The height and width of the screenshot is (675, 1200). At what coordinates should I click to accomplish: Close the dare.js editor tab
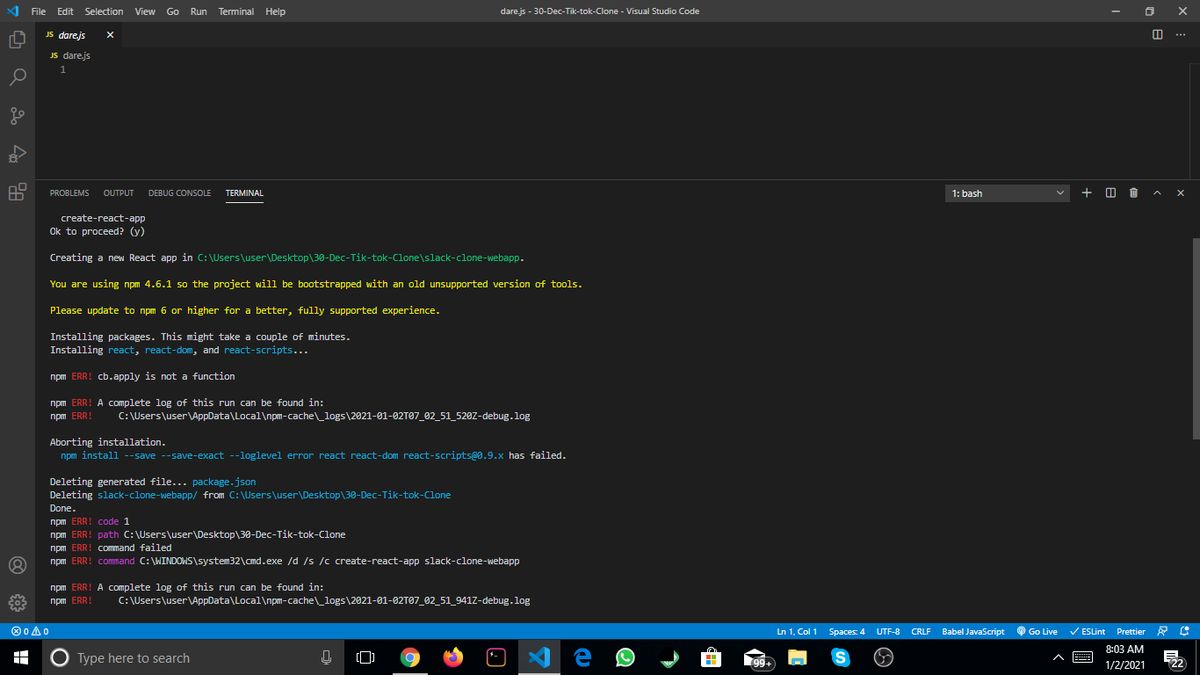tap(110, 35)
